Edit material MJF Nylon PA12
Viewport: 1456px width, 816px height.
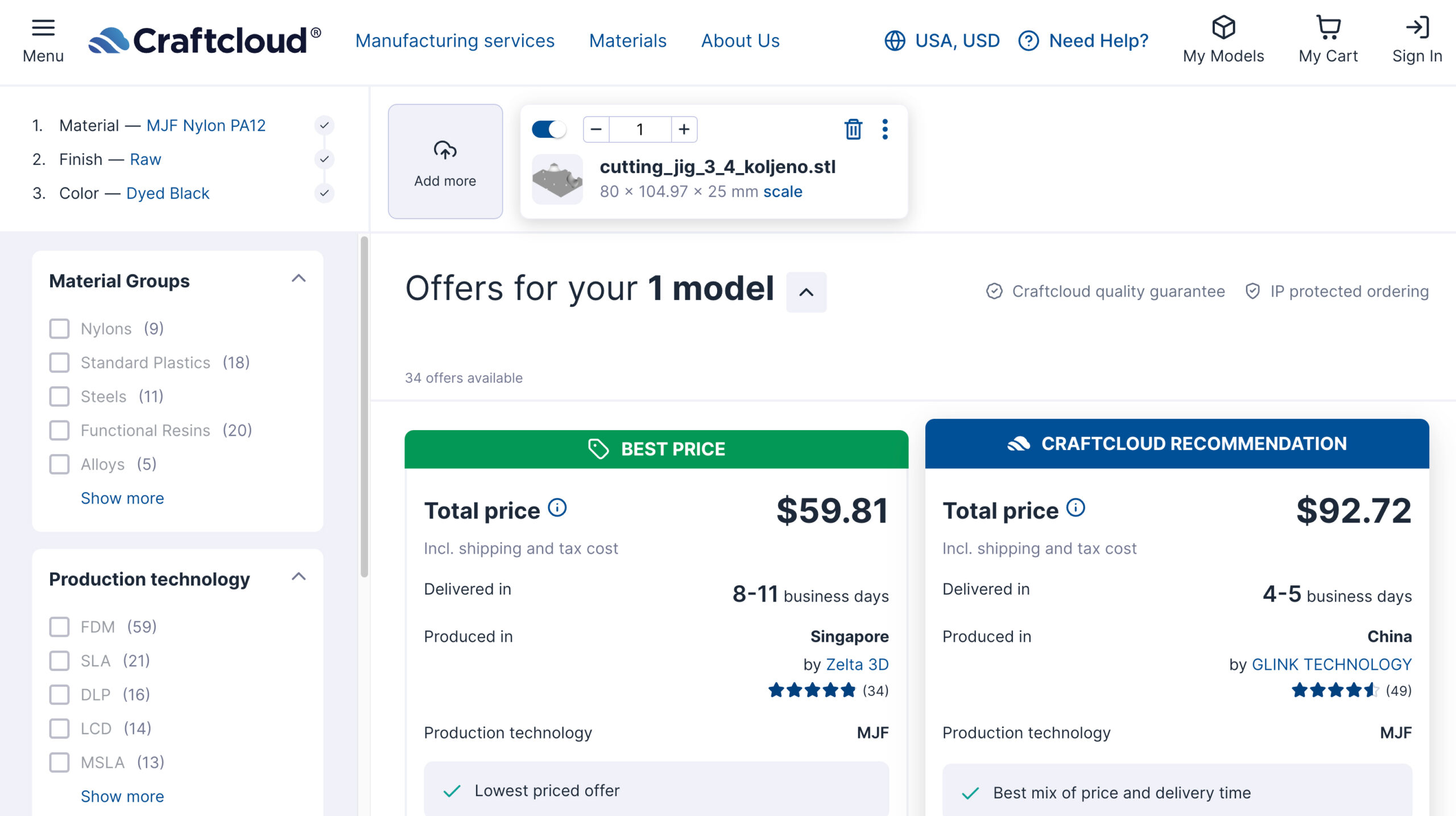pos(206,125)
